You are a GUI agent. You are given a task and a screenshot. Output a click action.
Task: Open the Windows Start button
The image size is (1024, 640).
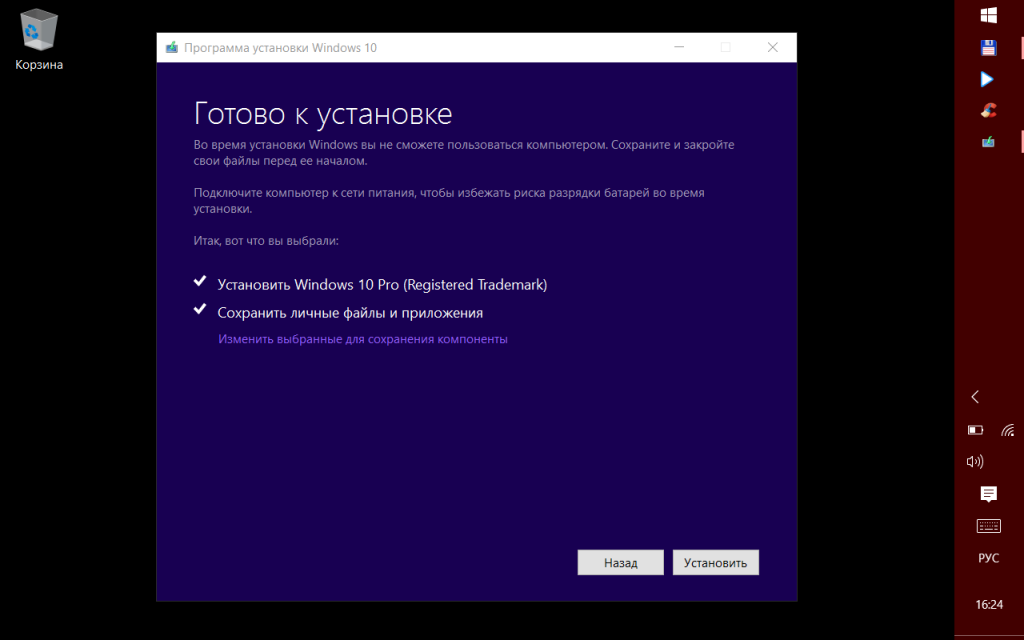989,15
